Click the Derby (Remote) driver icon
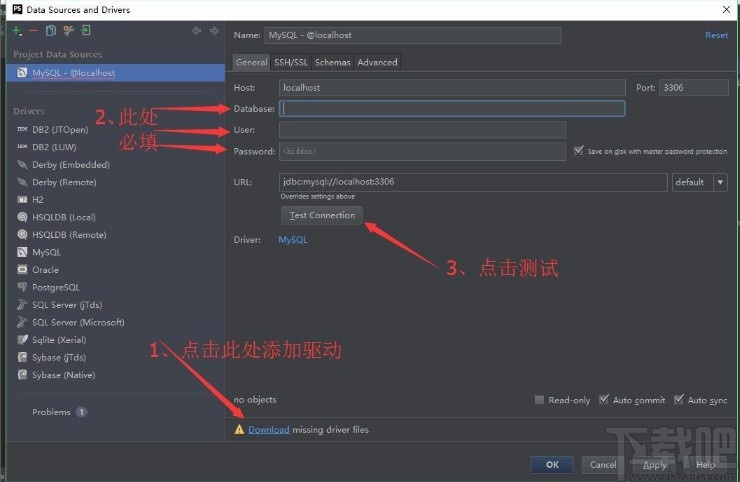Screen dimensions: 740x482 pos(22,182)
